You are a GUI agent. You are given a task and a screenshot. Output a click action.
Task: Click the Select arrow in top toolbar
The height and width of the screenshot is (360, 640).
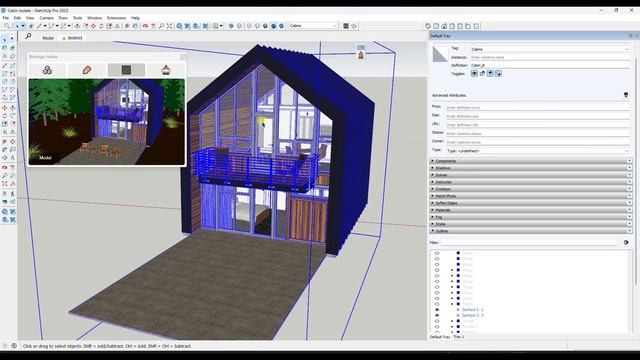[17, 26]
